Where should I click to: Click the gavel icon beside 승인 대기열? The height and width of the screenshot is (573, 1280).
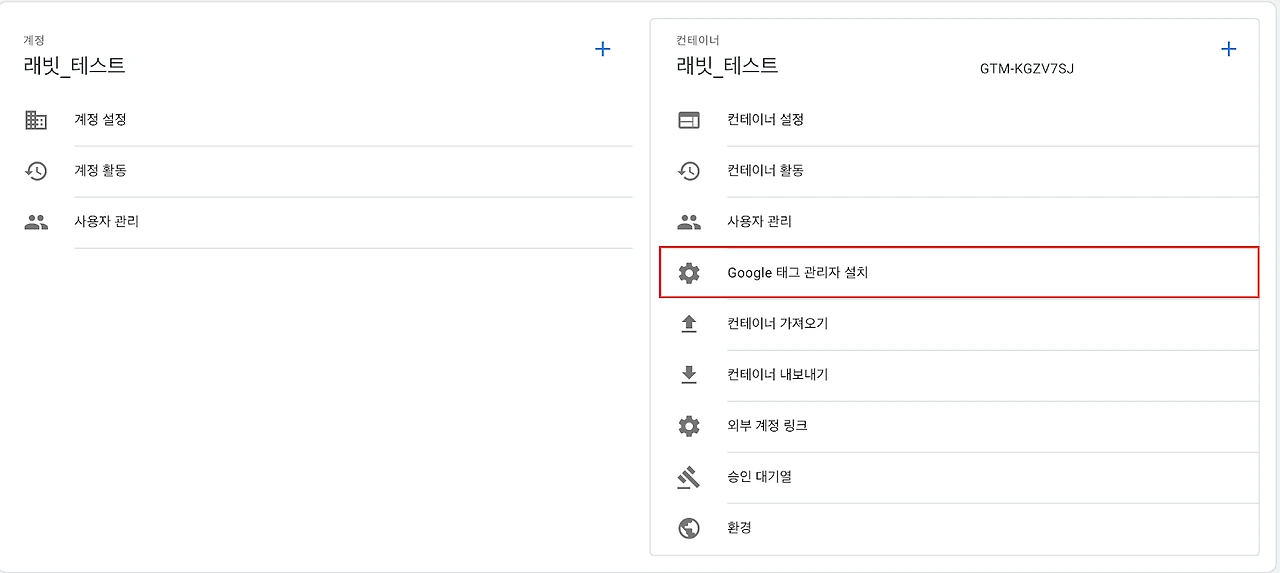[x=689, y=477]
